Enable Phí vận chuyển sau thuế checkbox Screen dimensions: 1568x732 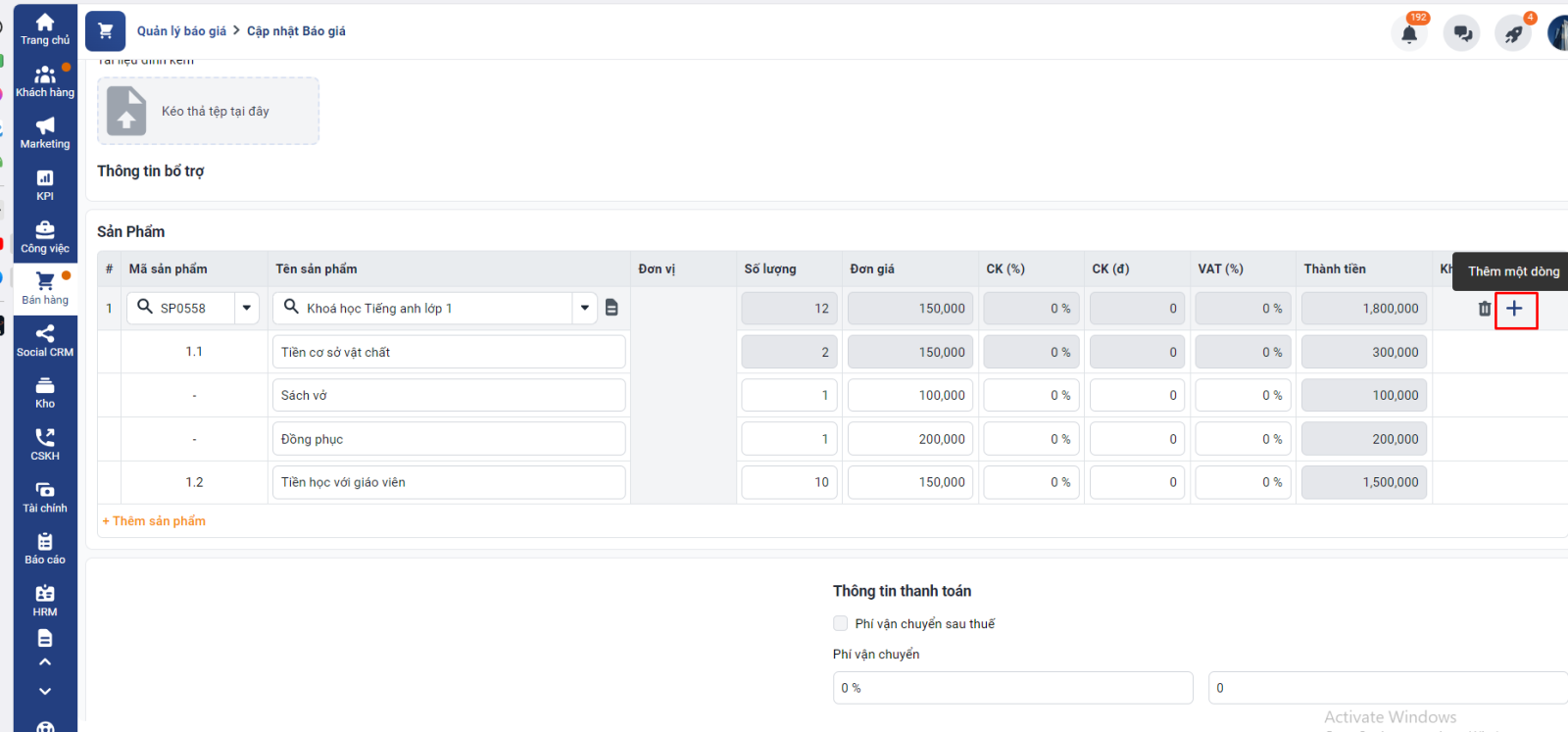pos(840,623)
